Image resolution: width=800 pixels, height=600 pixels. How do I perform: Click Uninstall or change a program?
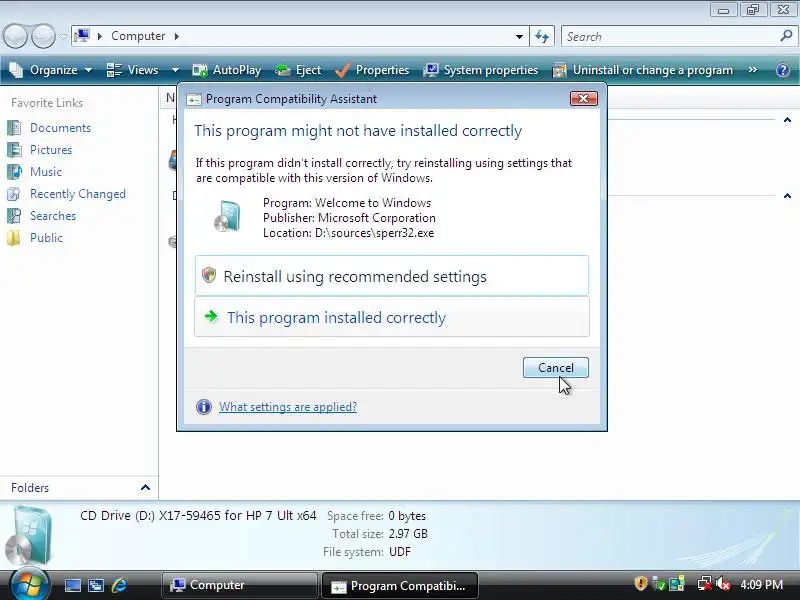pos(643,70)
